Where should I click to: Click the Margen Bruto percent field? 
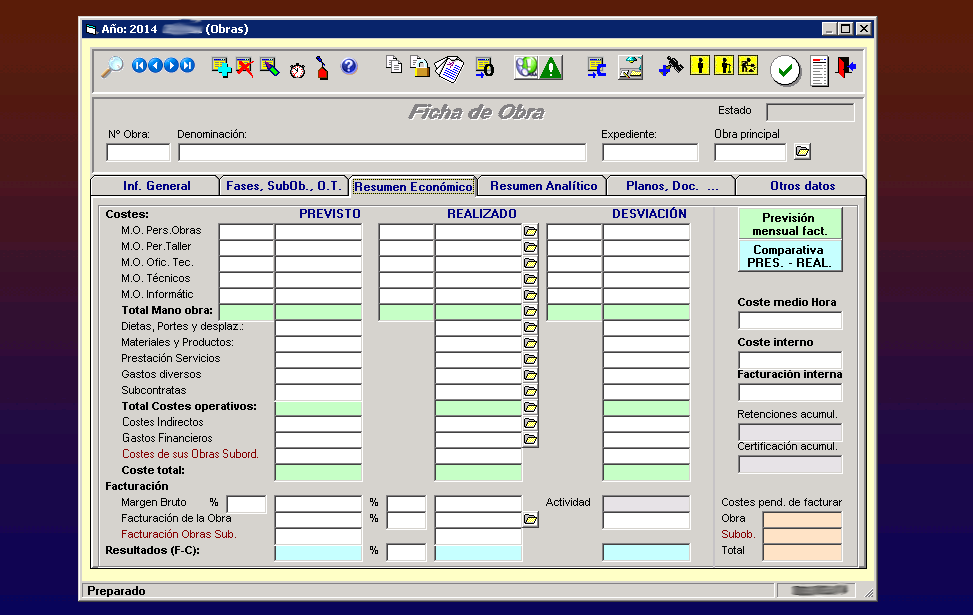[x=246, y=503]
